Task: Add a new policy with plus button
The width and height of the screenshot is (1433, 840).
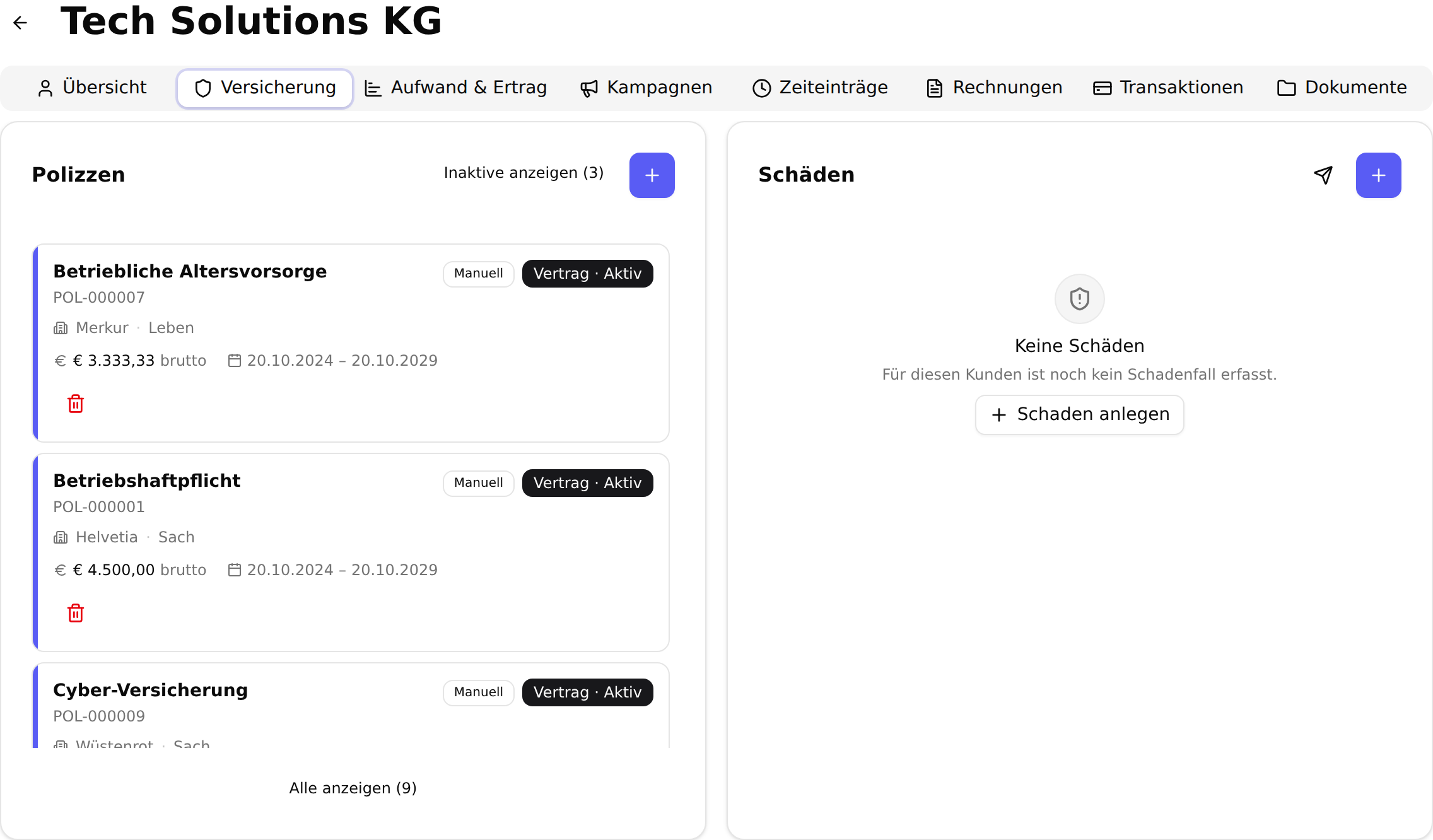Action: (x=652, y=175)
